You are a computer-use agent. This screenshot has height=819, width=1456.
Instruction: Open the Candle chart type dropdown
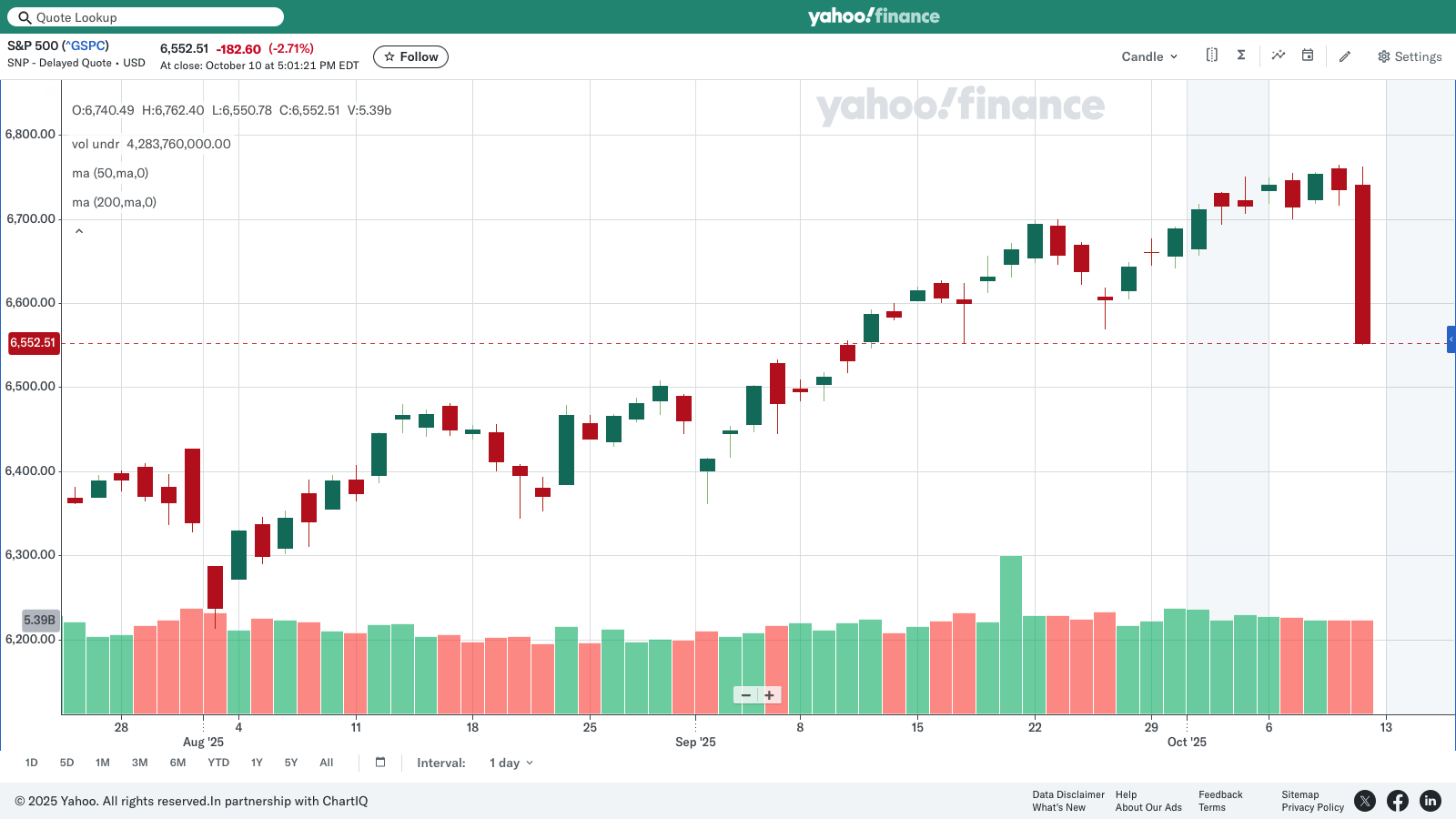pyautogui.click(x=1149, y=56)
